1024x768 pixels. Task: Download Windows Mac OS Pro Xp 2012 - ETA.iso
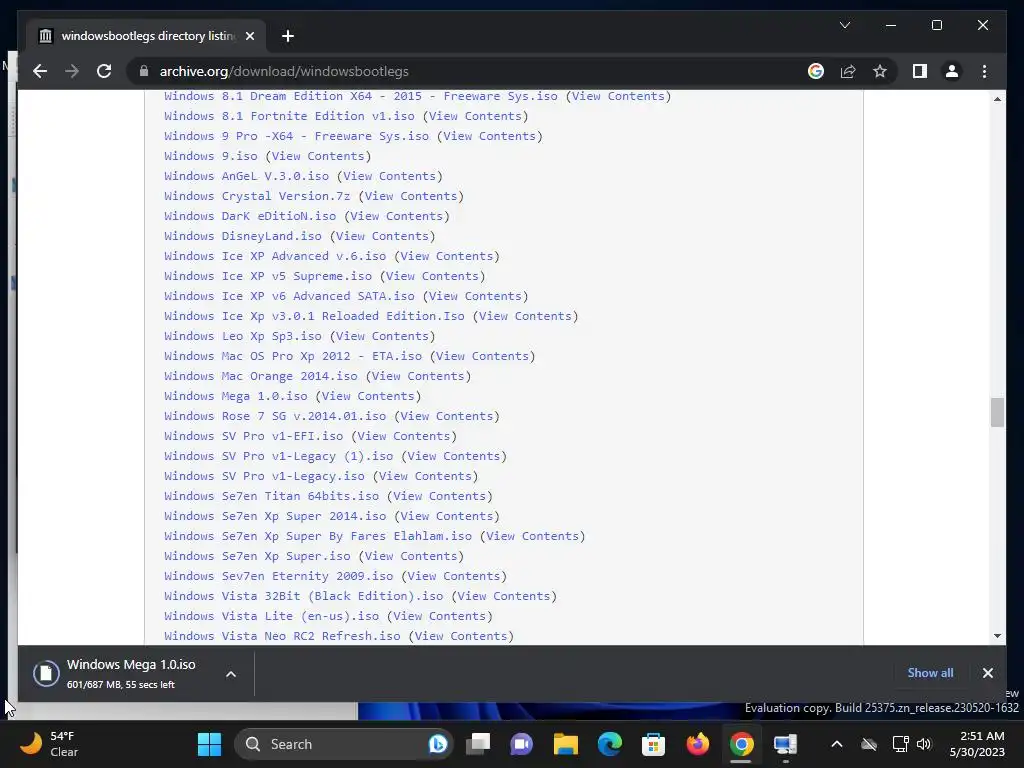point(293,356)
